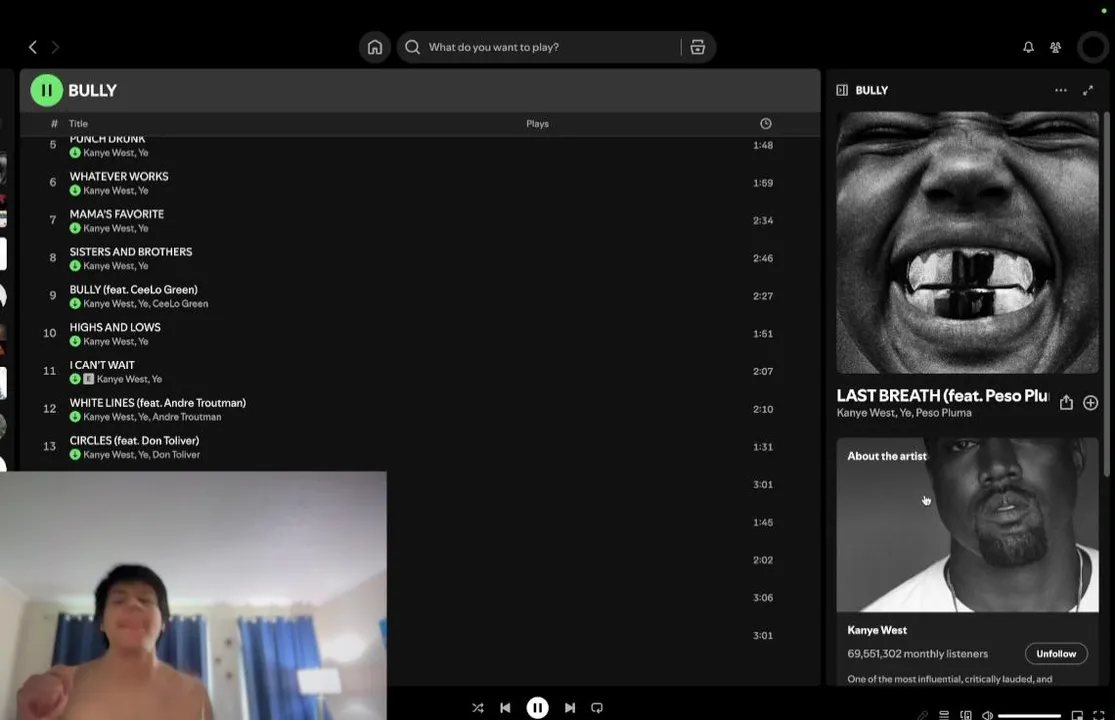
Task: Click the 2:10 duration of WHITE LINES
Action: [x=763, y=409]
